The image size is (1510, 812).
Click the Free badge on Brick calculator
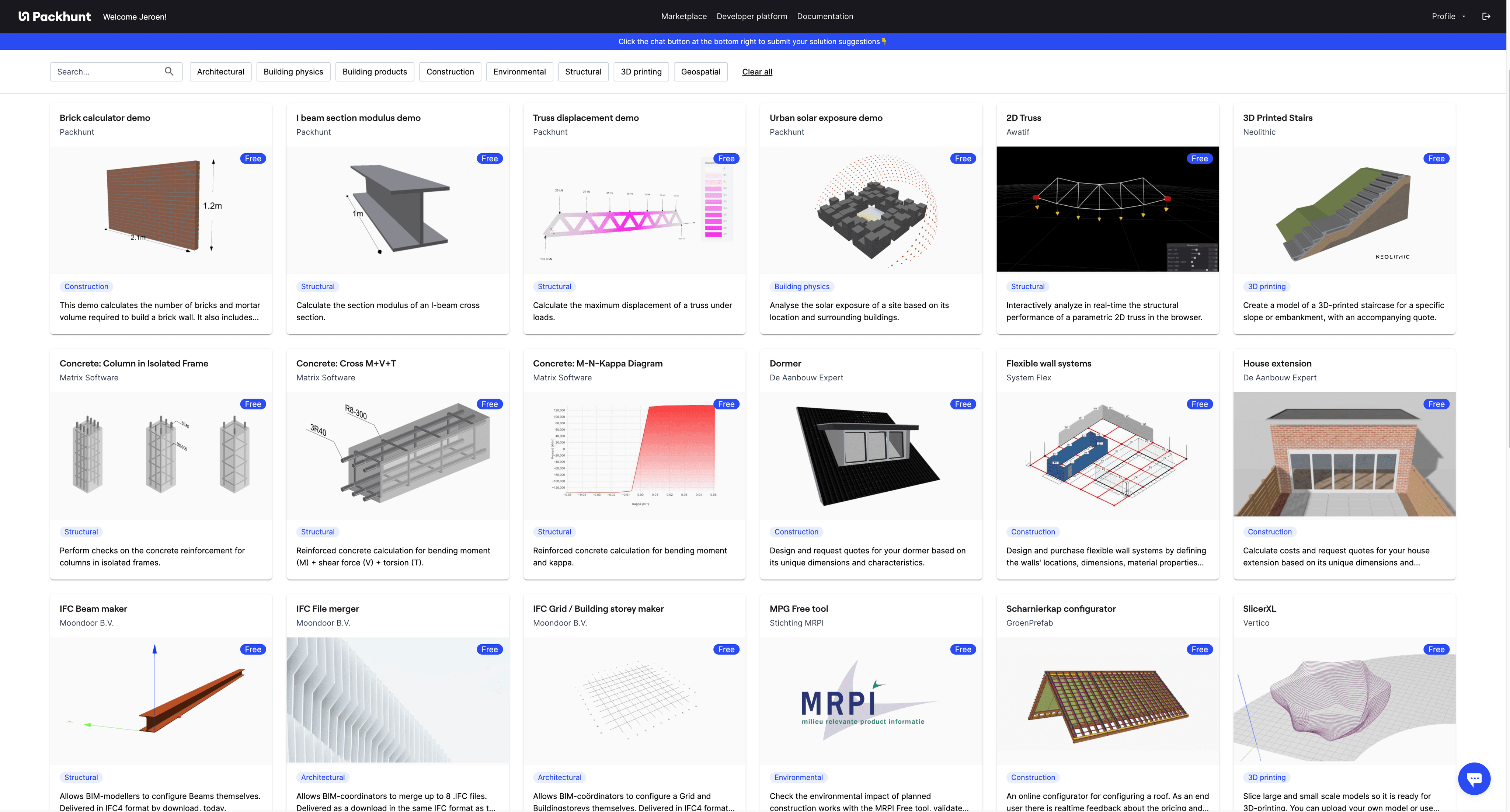point(253,158)
